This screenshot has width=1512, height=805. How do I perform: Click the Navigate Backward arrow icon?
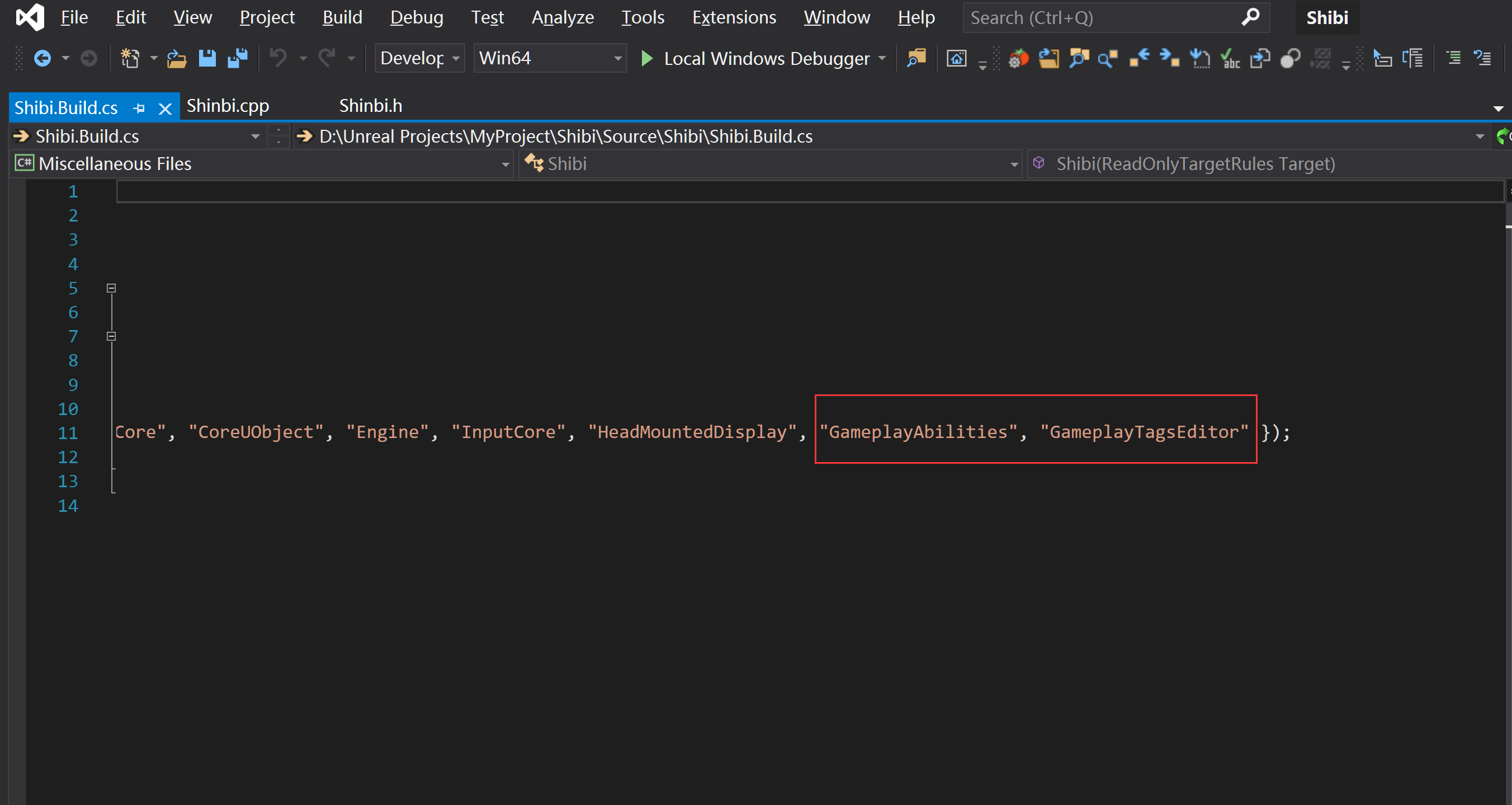coord(42,58)
